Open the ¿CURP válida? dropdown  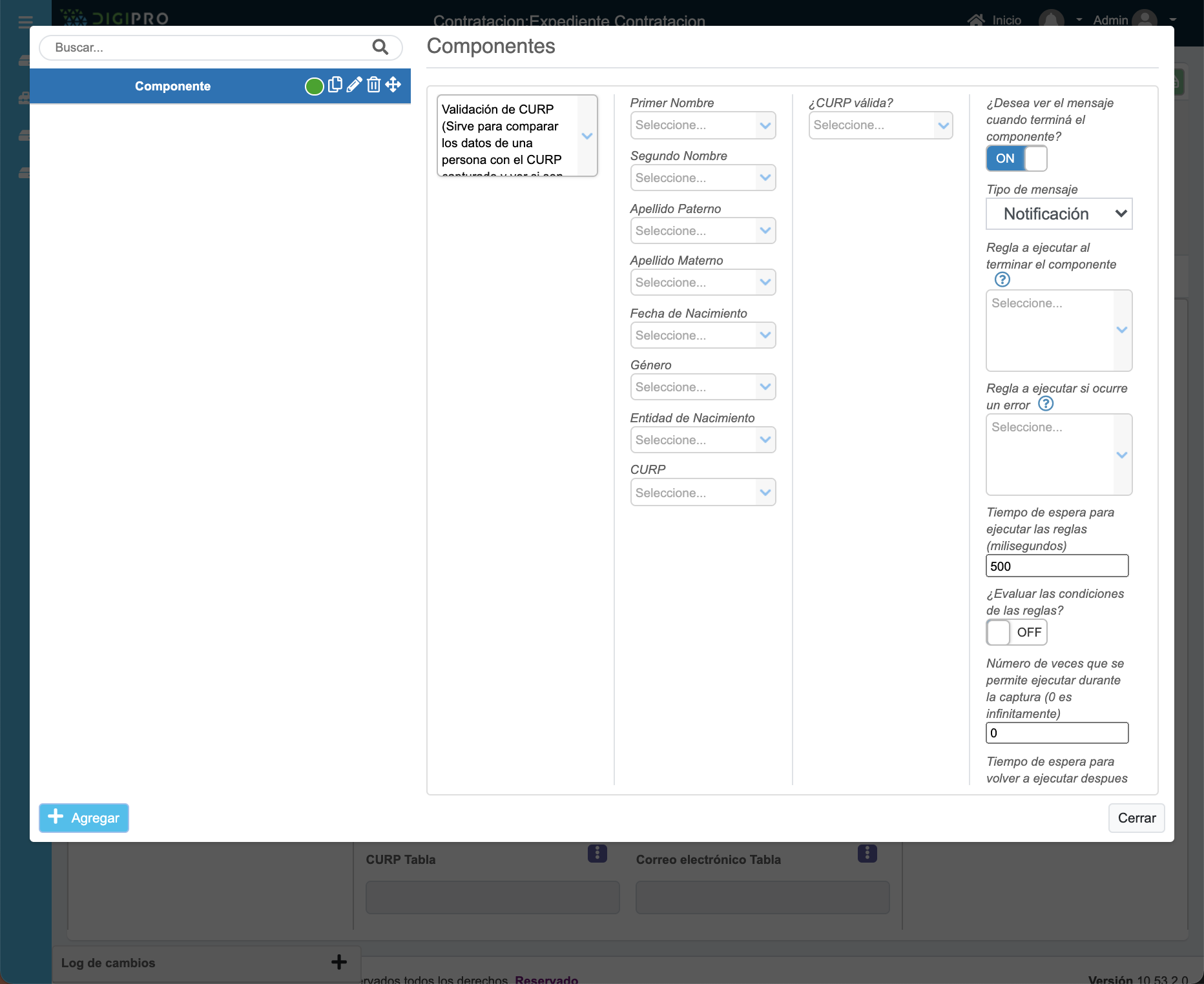click(x=880, y=125)
